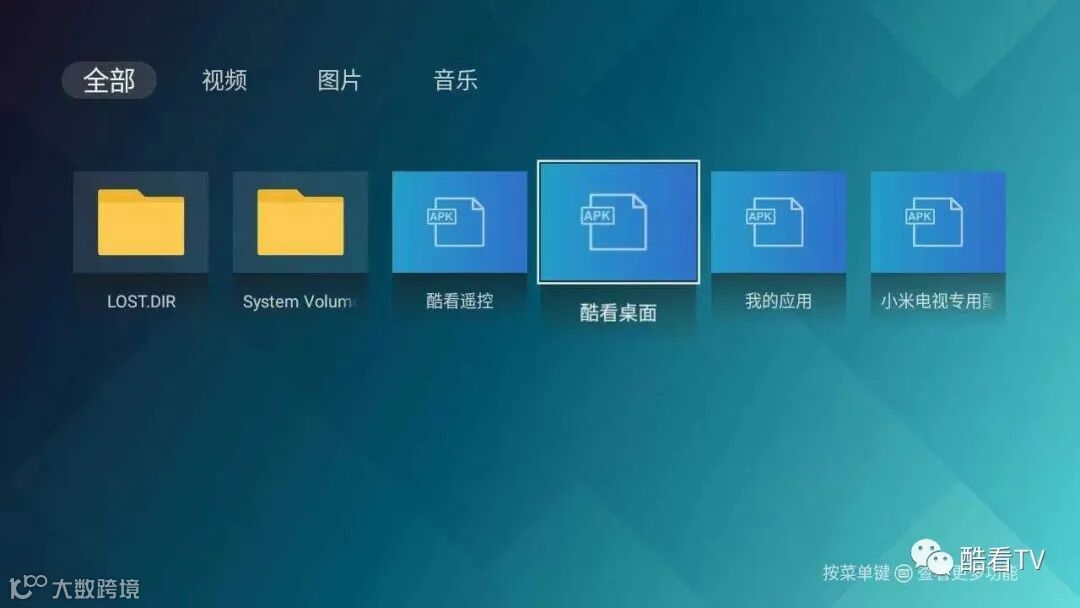Click the 酷看桌面 file name label
Screen dimensions: 1080x608
619,313
